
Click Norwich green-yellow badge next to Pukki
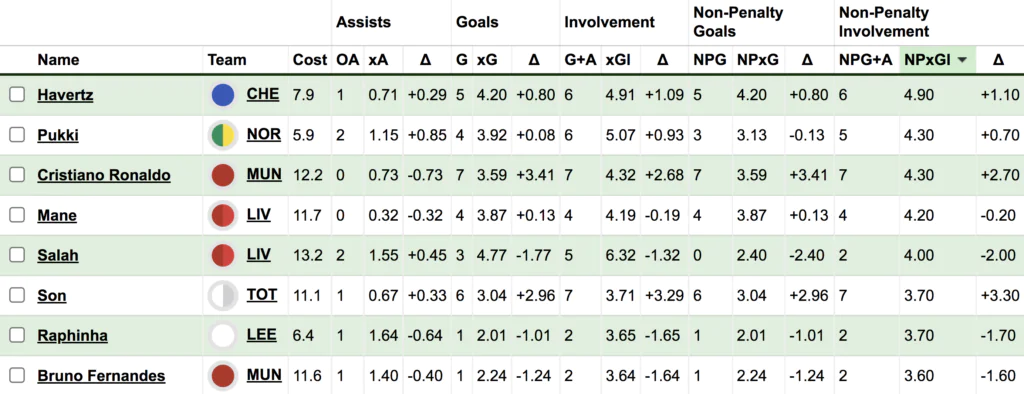[x=223, y=135]
